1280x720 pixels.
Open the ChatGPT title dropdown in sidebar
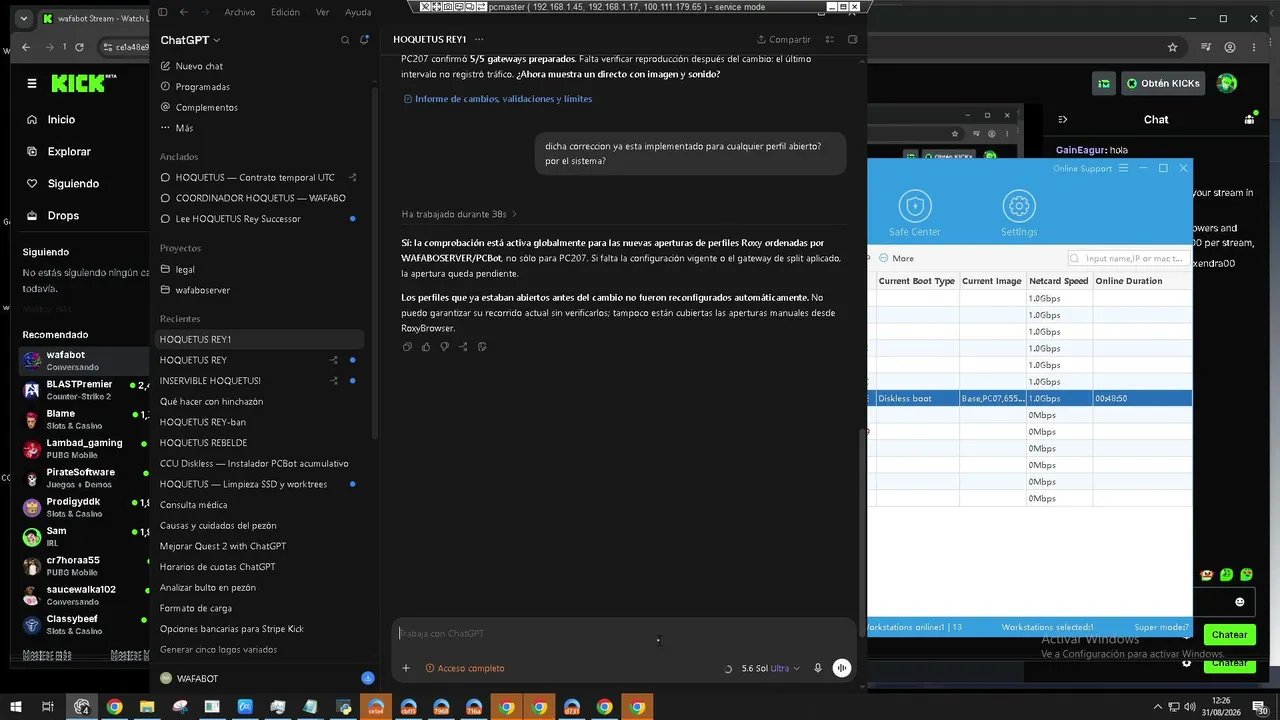190,40
